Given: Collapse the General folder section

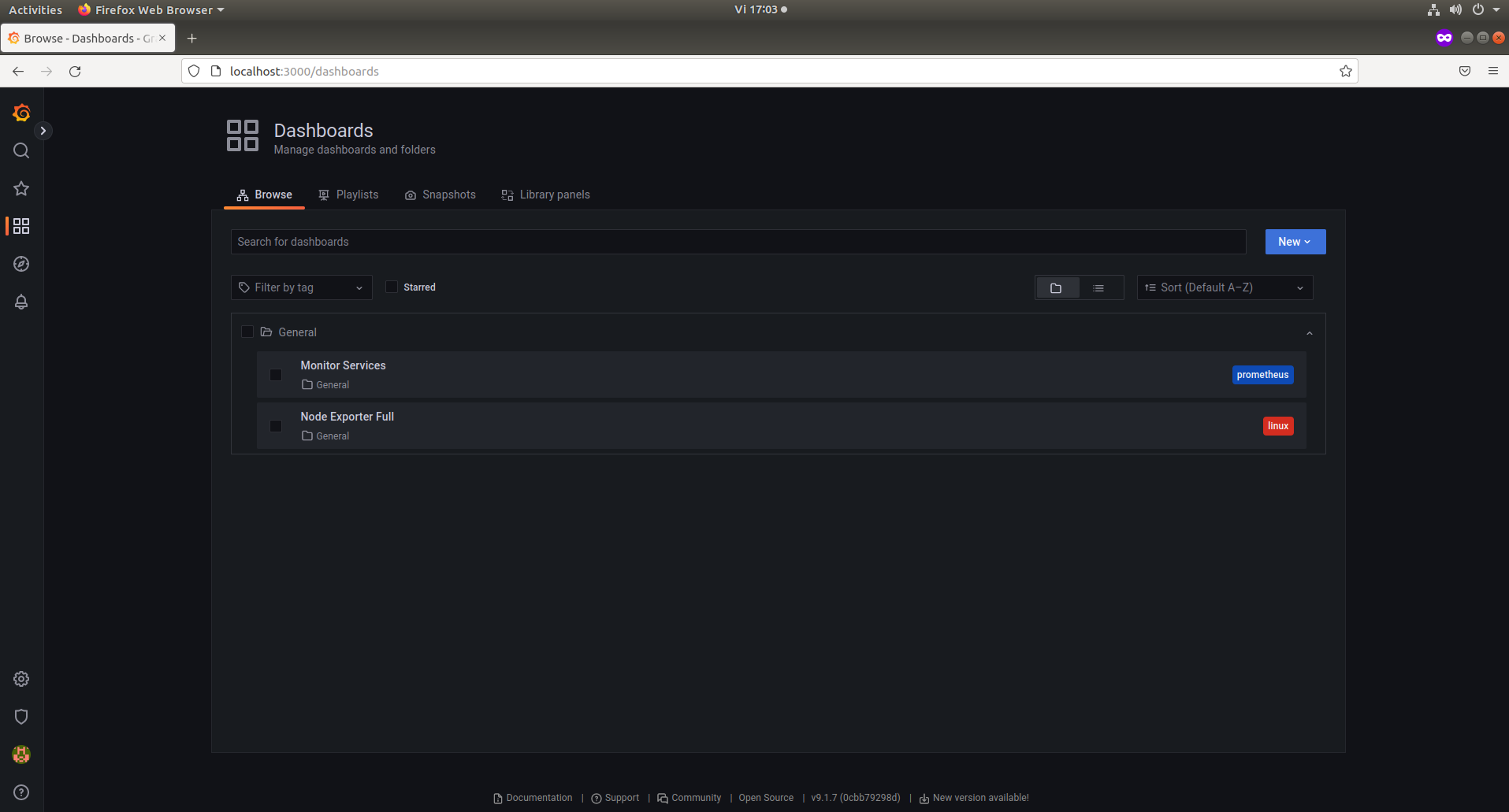Looking at the screenshot, I should 1309,332.
